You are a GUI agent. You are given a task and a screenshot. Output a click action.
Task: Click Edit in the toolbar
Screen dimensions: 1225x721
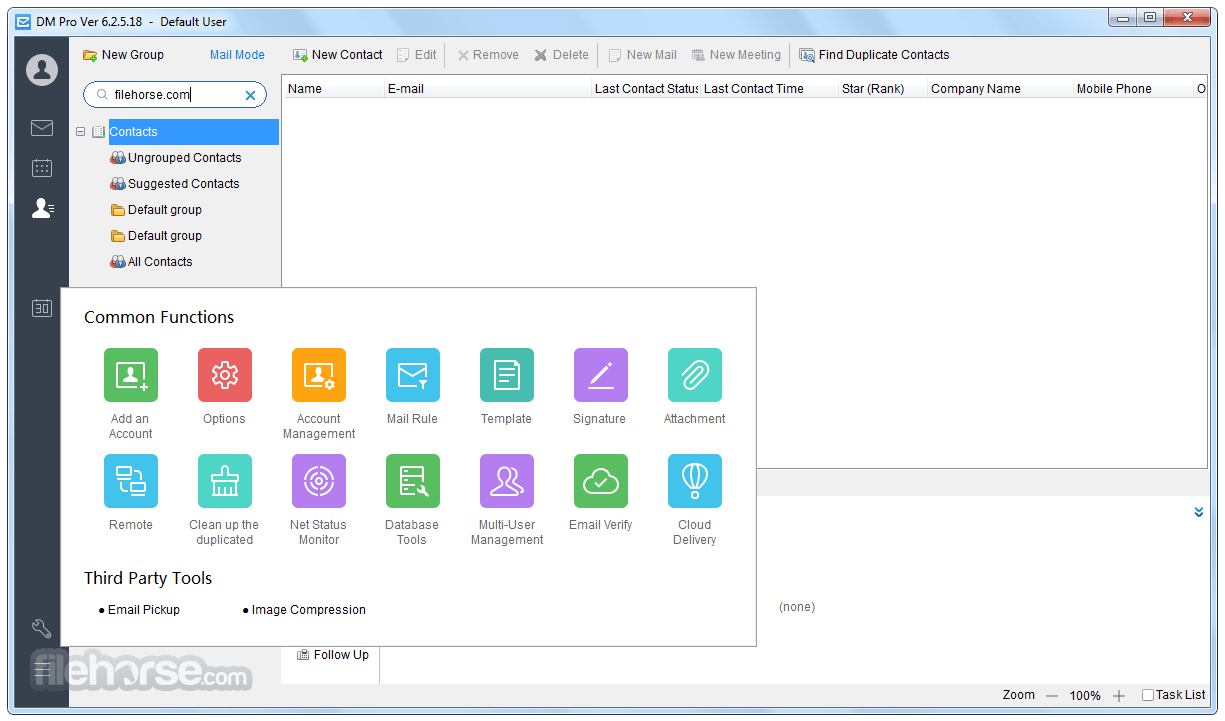coord(417,55)
